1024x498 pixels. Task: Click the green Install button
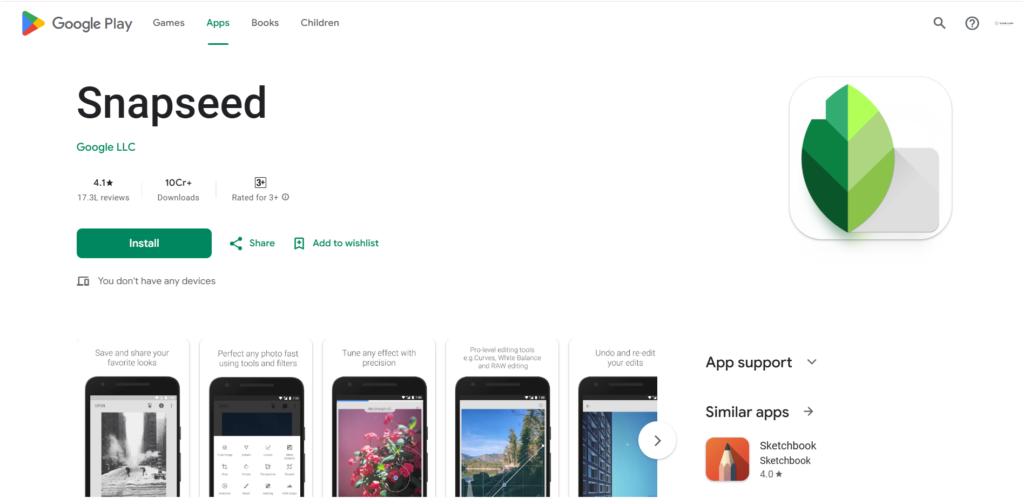(144, 243)
